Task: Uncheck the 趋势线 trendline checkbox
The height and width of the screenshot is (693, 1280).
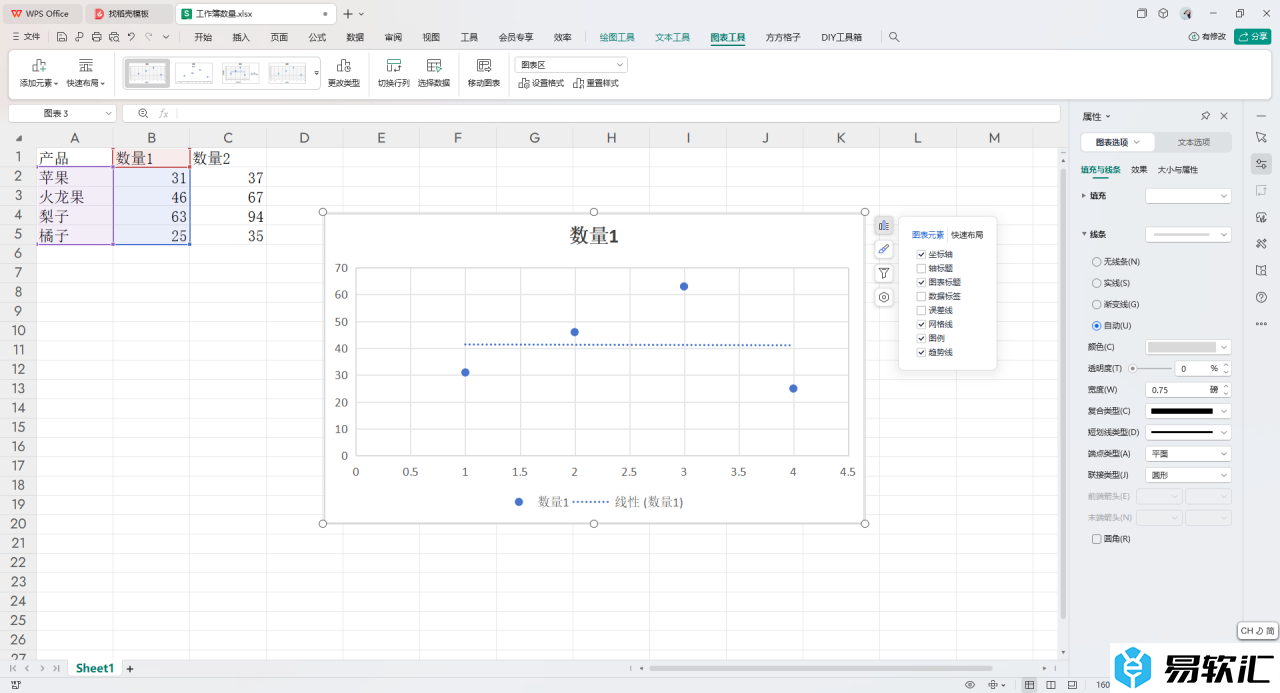Action: point(921,353)
